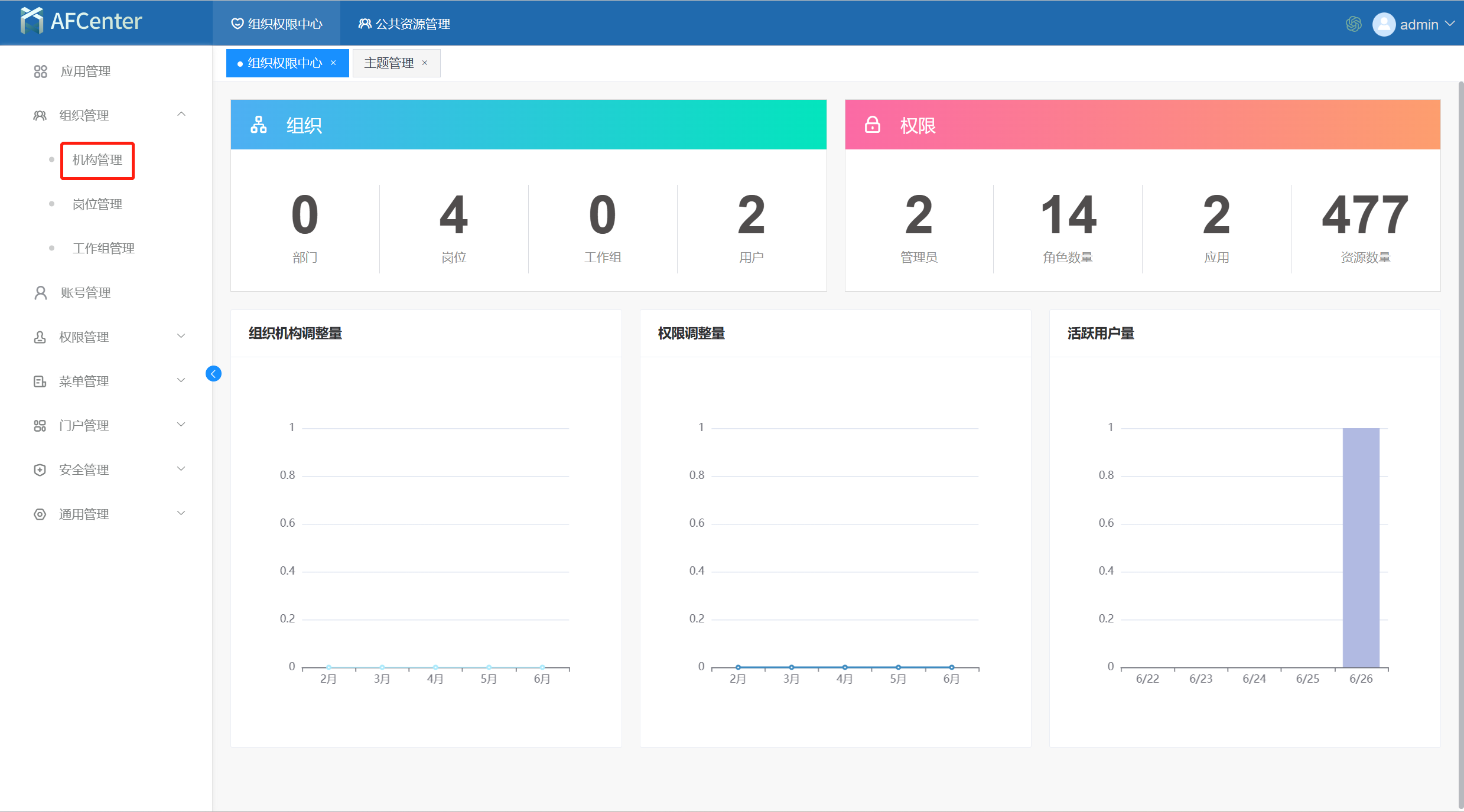Viewport: 1464px width, 812px height.
Task: Click the 安全管理 shield icon
Action: [x=40, y=470]
